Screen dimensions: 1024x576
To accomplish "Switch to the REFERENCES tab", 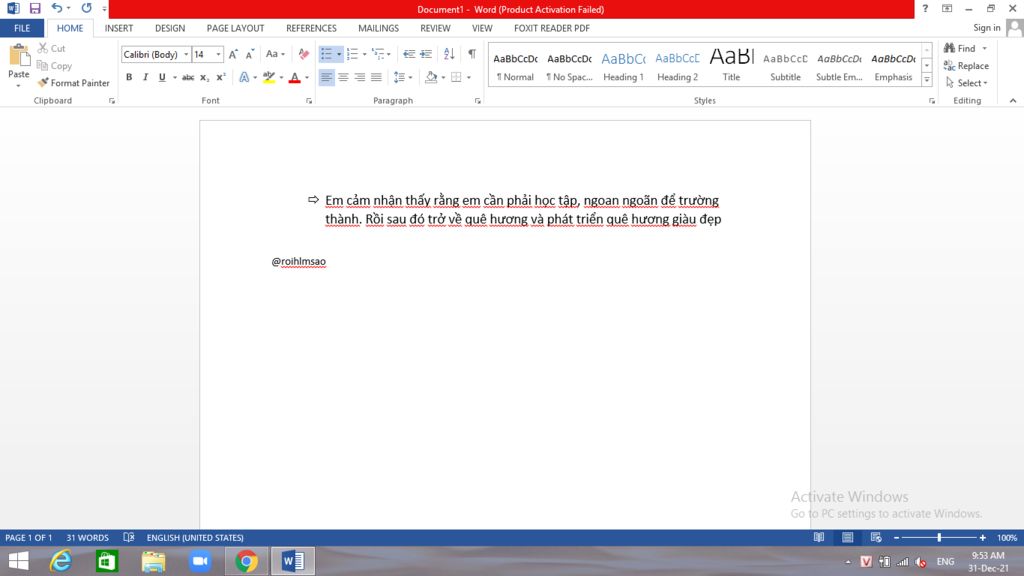I will (x=311, y=28).
